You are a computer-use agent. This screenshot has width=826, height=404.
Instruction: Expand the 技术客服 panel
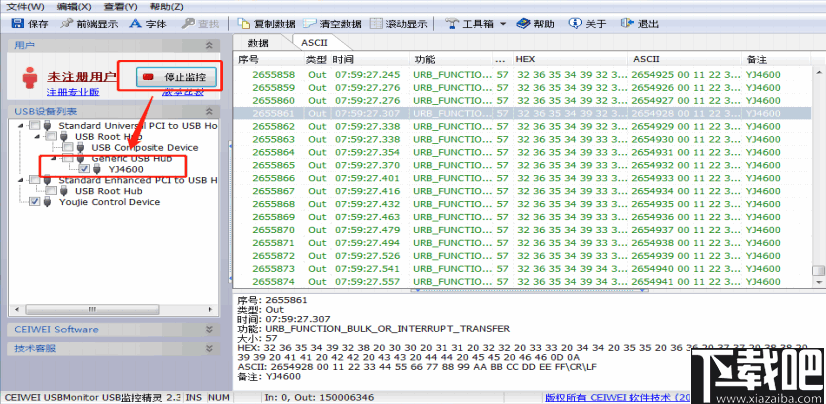(x=209, y=348)
